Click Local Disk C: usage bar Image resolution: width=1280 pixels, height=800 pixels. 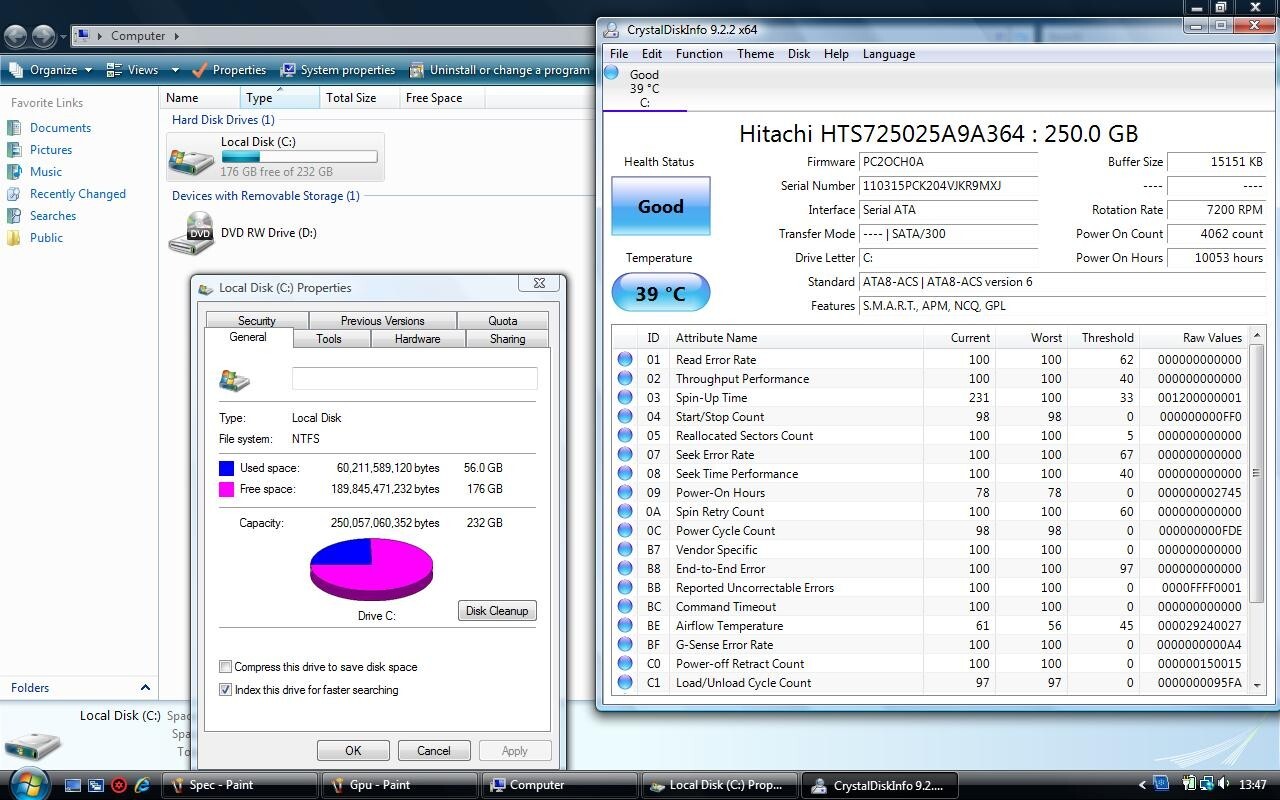coord(299,157)
